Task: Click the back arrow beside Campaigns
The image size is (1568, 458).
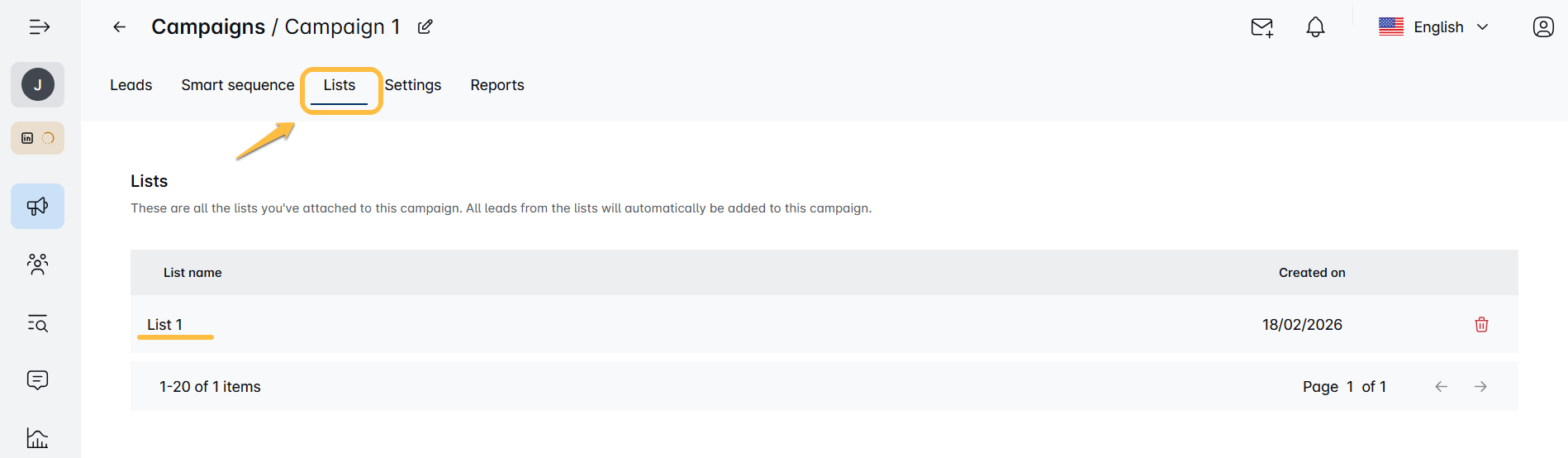Action: click(x=120, y=27)
